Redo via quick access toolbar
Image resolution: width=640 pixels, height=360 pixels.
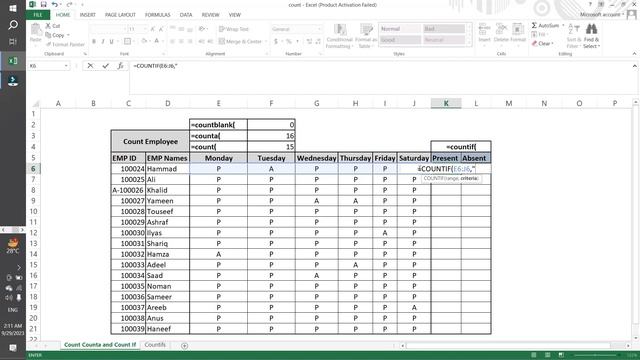pos(69,4)
